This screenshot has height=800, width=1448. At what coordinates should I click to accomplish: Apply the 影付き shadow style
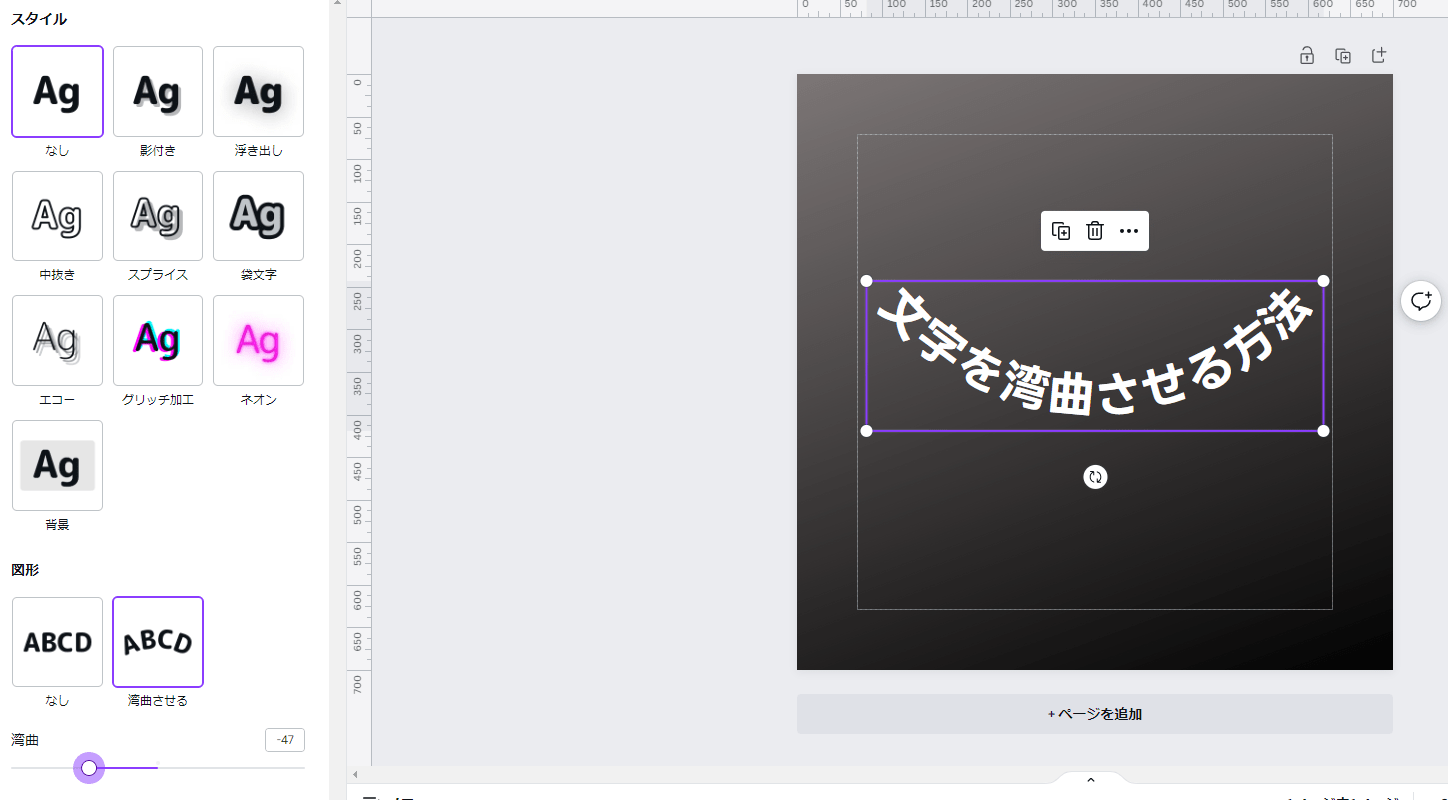(x=158, y=91)
